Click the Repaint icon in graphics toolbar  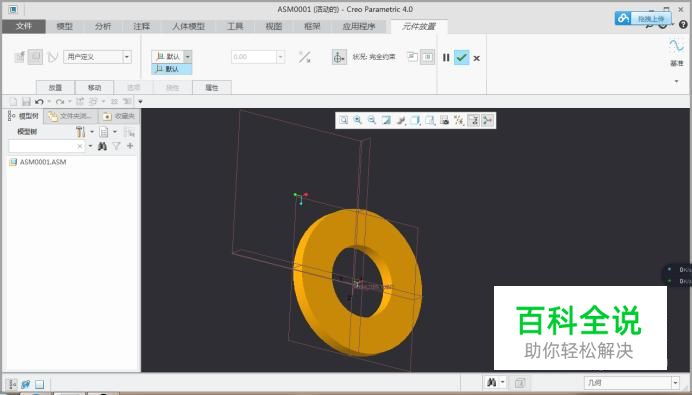point(386,120)
